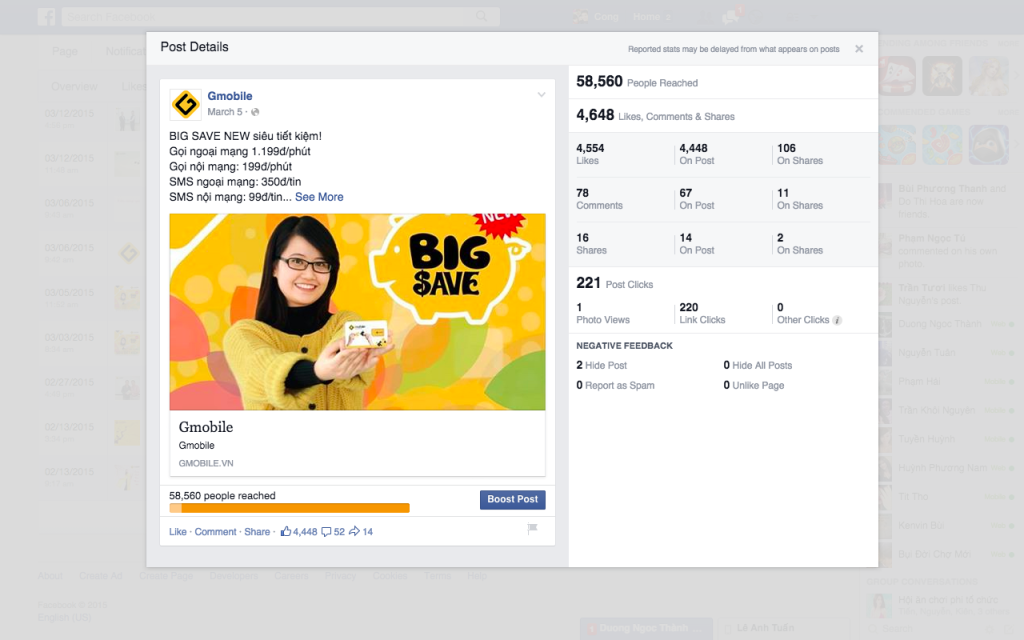1024x640 pixels.
Task: Select the 1 Photo Views stat
Action: point(603,313)
